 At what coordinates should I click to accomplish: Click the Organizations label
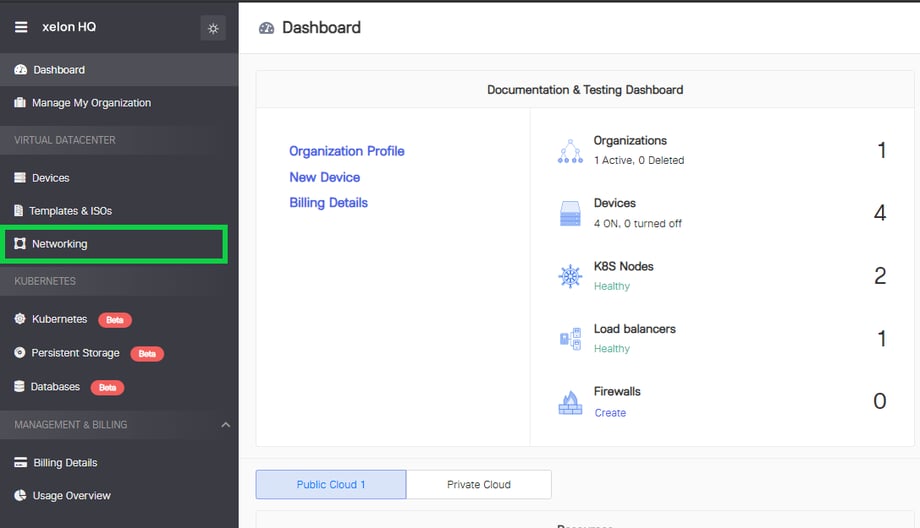630,141
